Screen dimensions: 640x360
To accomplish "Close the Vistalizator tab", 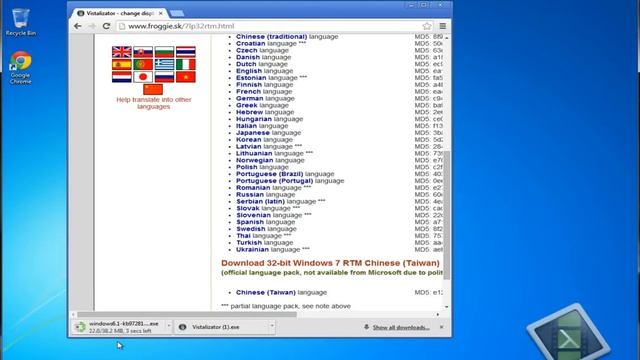I will pyautogui.click(x=161, y=13).
